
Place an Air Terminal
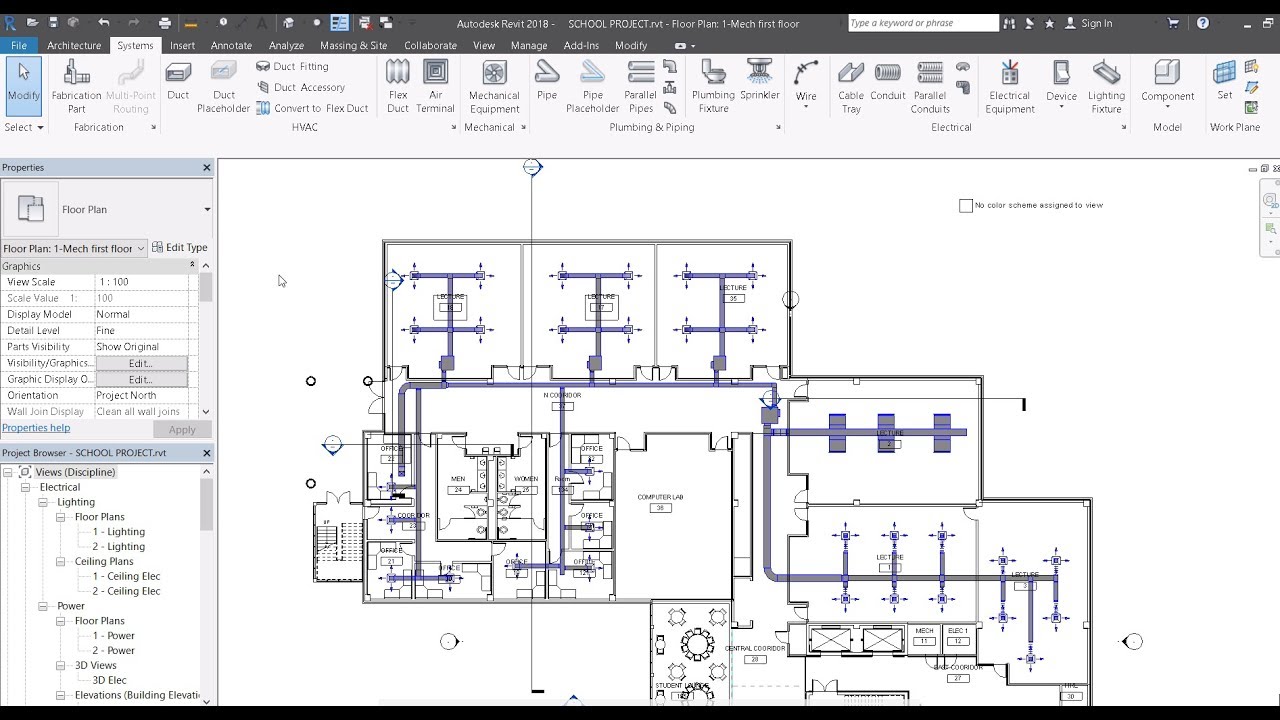tap(435, 87)
